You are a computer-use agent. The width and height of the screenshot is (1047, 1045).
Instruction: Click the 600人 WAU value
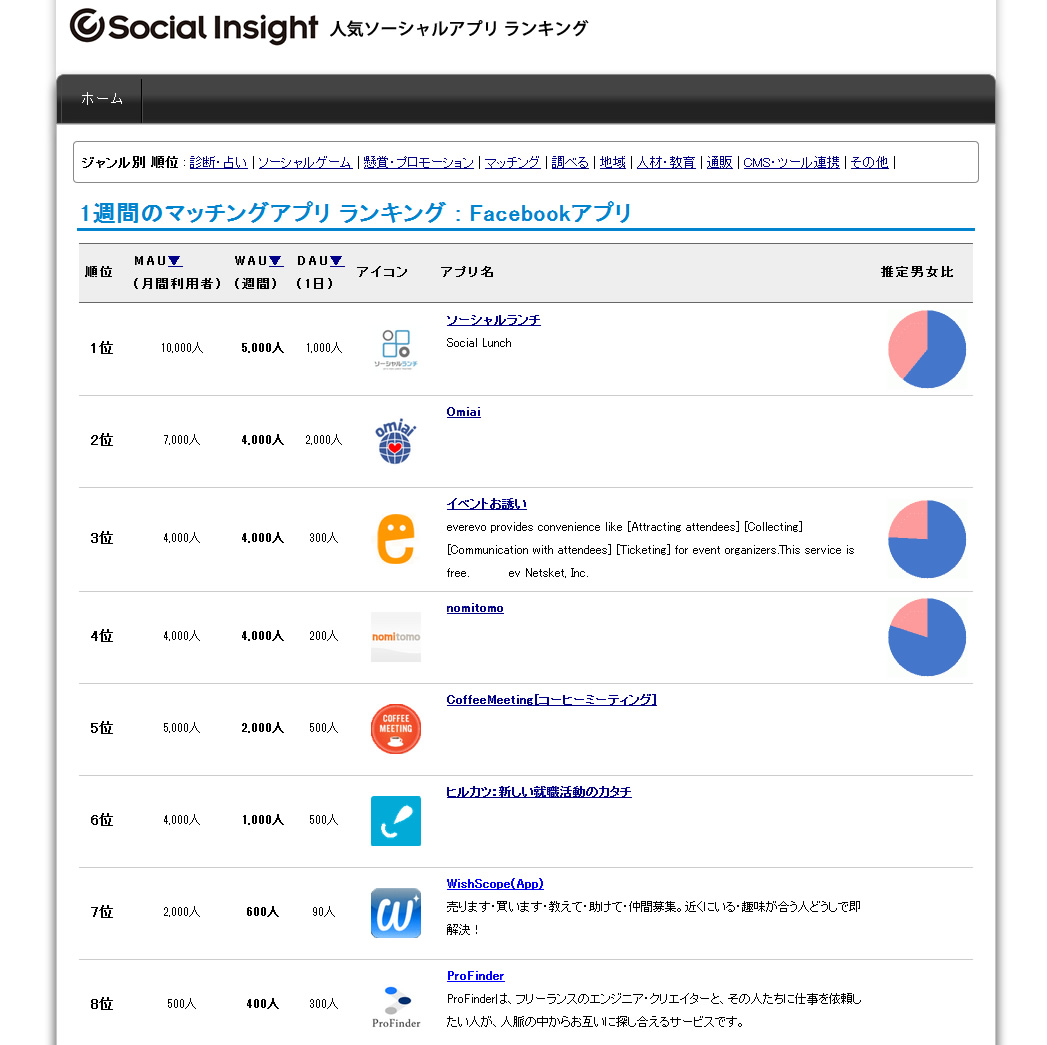(262, 912)
